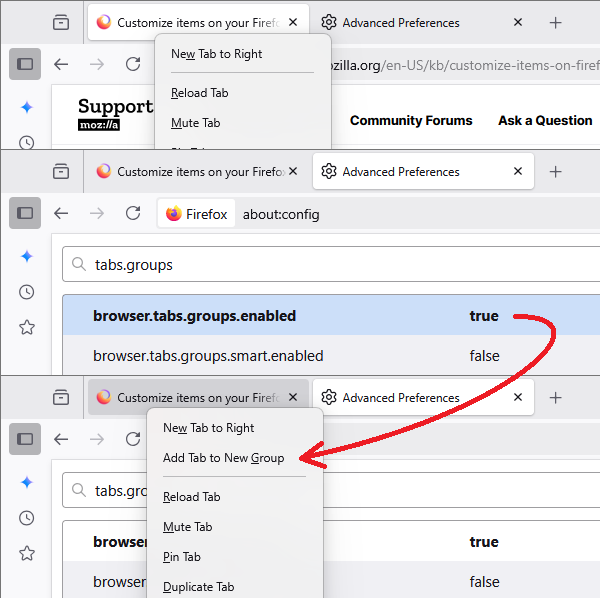600x598 pixels.
Task: Open history clock icon in bottom sidebar
Action: (27, 518)
